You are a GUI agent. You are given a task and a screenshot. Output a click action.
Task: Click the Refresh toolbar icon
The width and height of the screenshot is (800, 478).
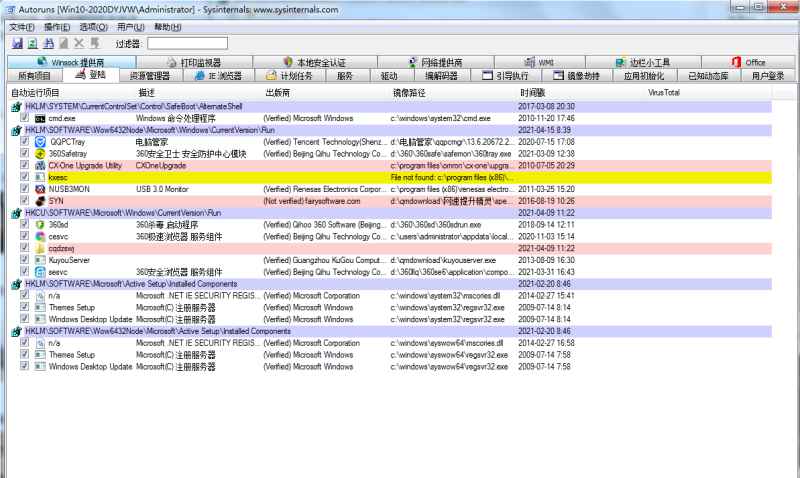33,43
